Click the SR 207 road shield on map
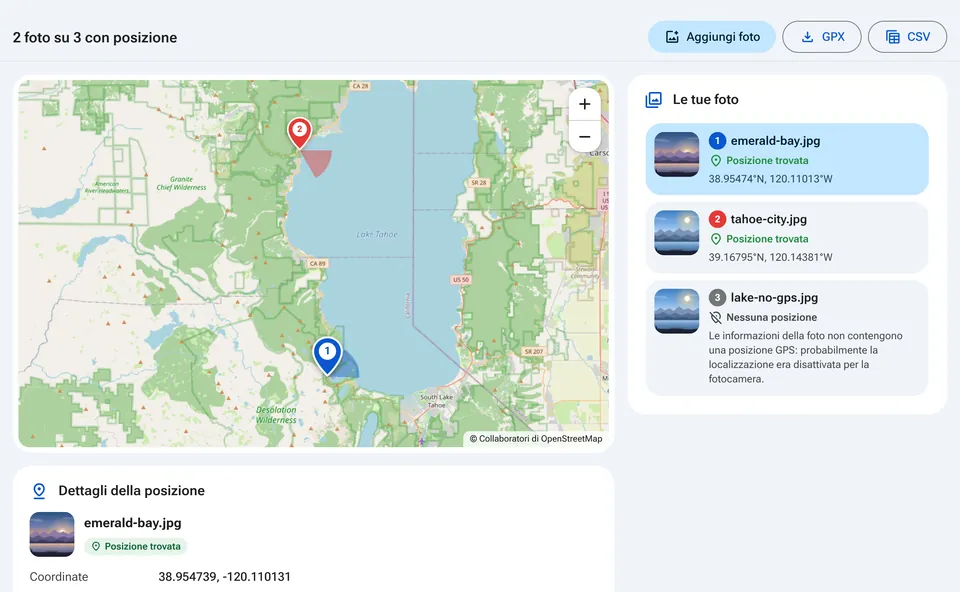The width and height of the screenshot is (960, 592). pyautogui.click(x=533, y=351)
